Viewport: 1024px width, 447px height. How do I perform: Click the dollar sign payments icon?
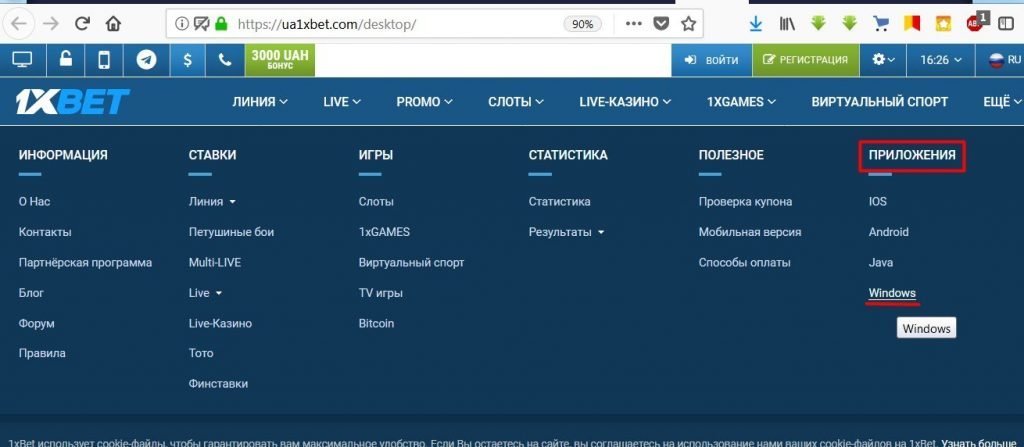pos(187,60)
